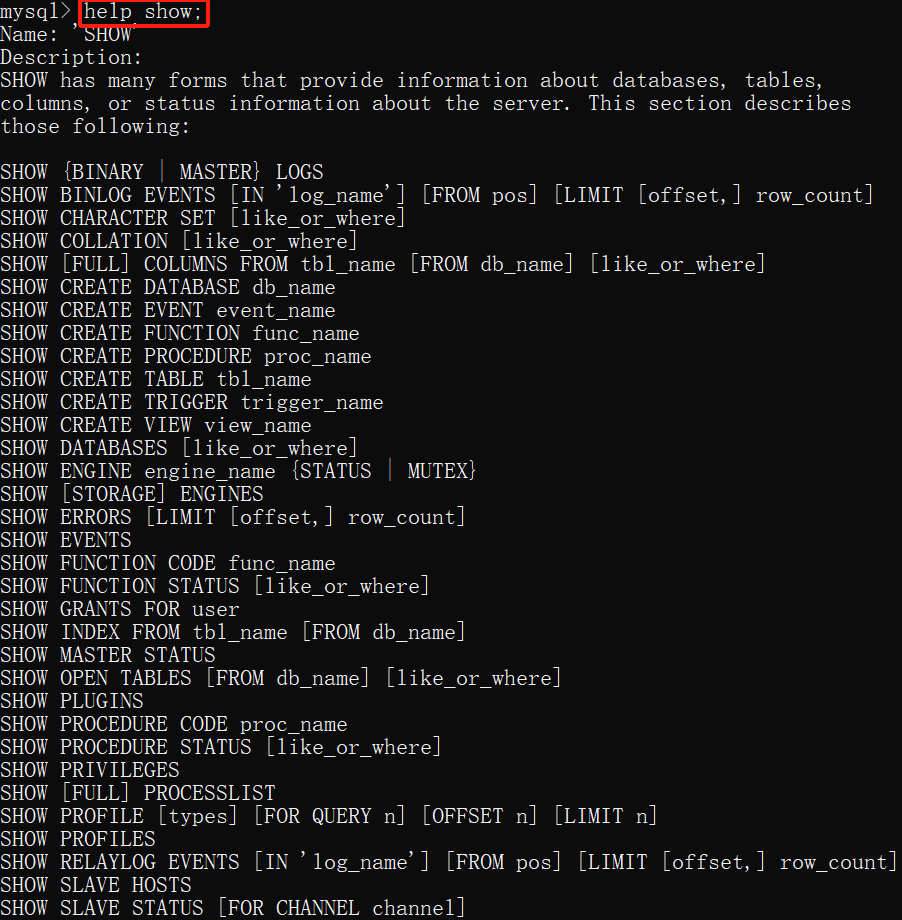902x920 pixels.
Task: Click the highlighted 'help show;' command
Action: (x=144, y=12)
